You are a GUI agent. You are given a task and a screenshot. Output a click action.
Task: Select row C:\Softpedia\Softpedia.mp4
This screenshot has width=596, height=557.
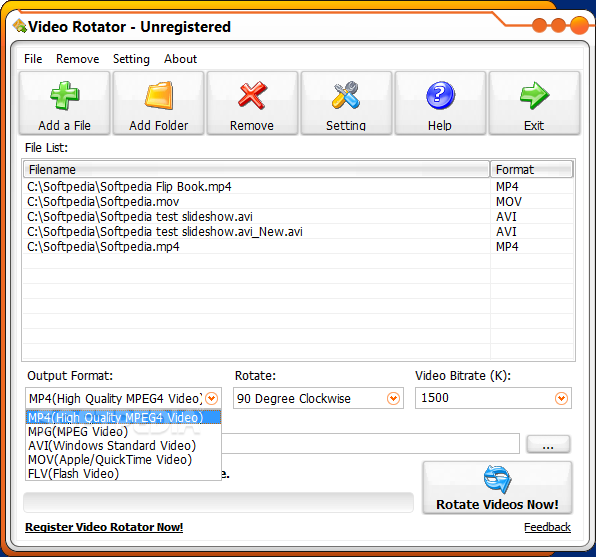click(x=298, y=247)
